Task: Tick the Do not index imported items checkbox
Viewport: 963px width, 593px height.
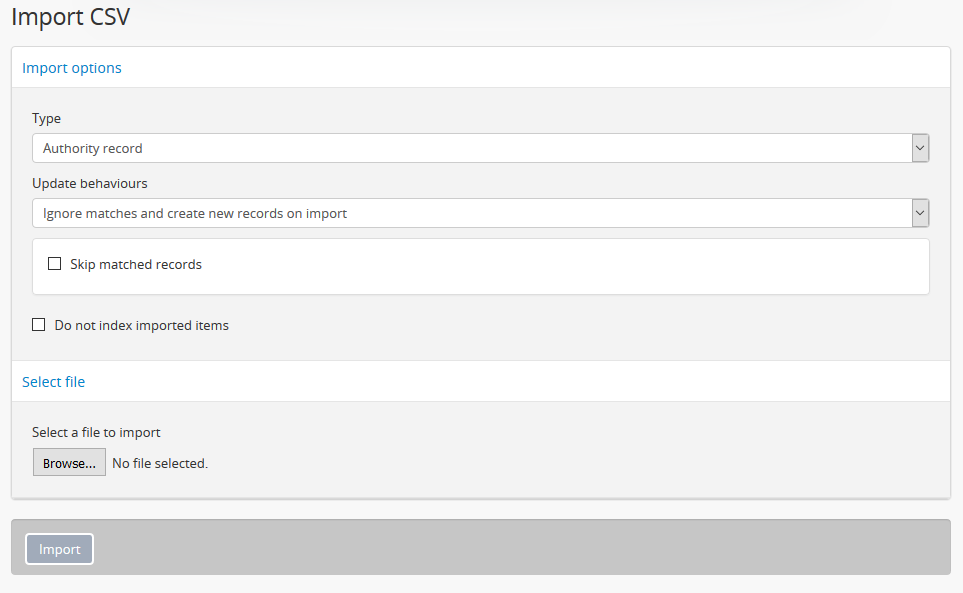Action: 39,325
